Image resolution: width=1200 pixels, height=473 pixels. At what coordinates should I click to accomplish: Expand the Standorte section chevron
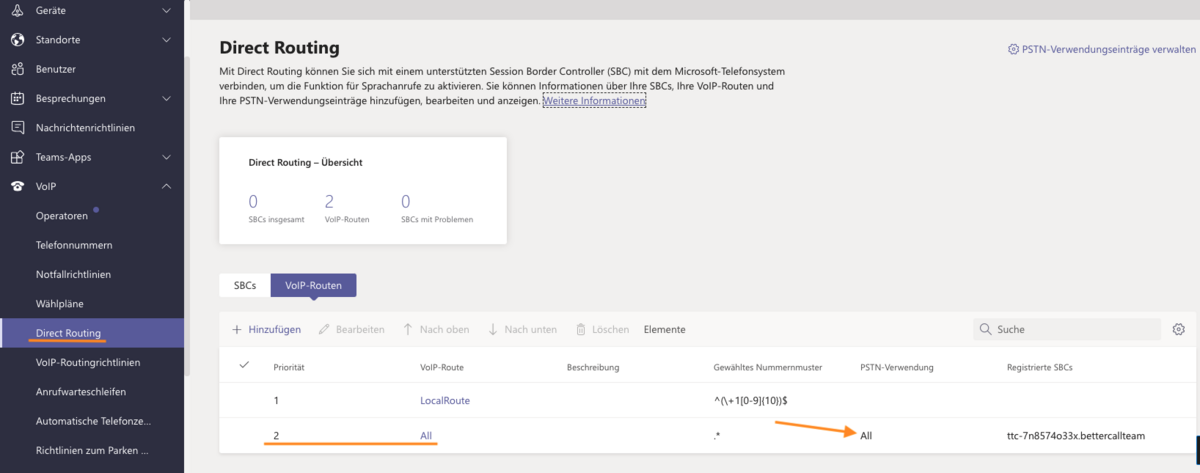click(166, 40)
